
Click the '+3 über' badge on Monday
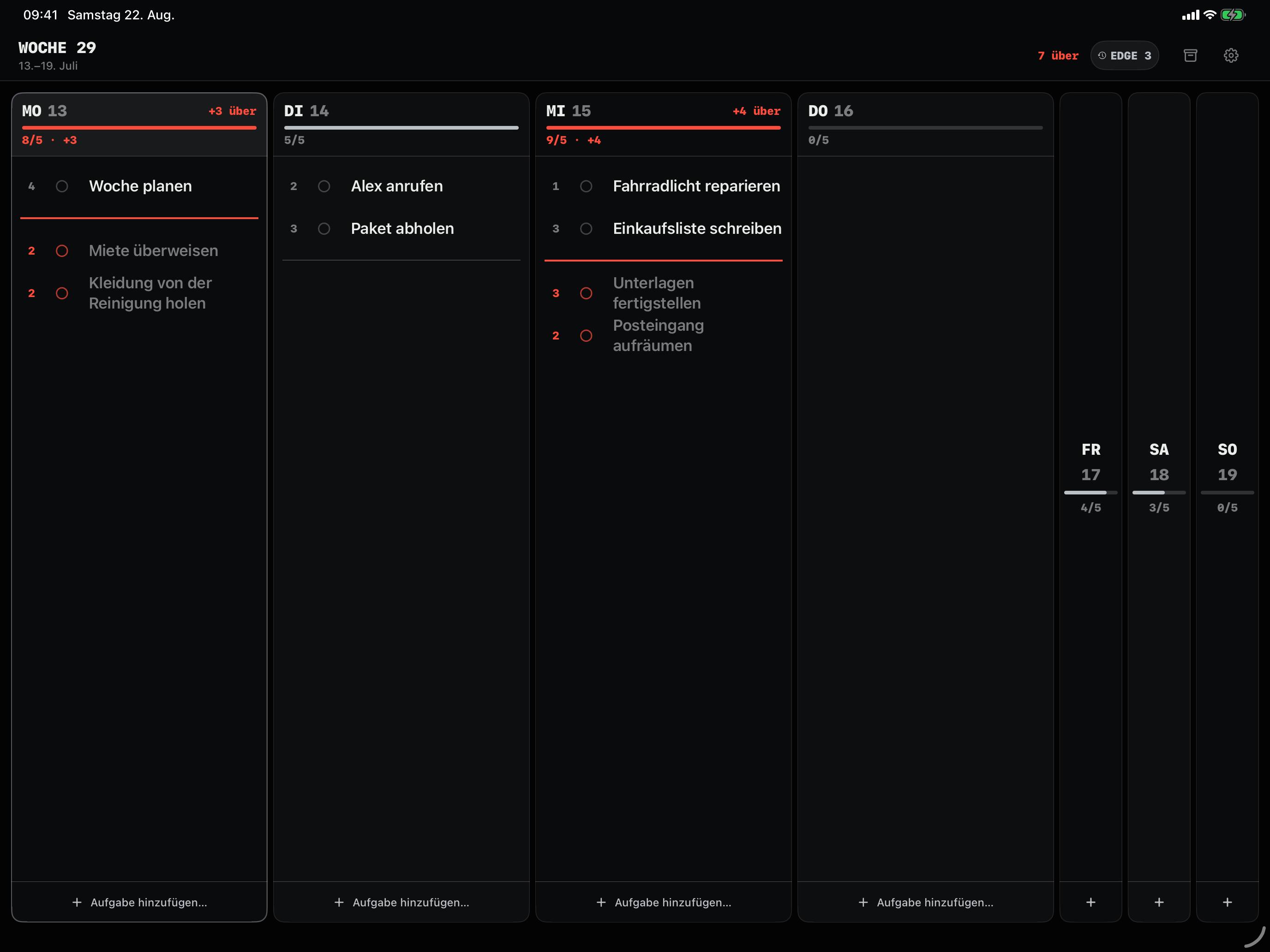click(232, 111)
